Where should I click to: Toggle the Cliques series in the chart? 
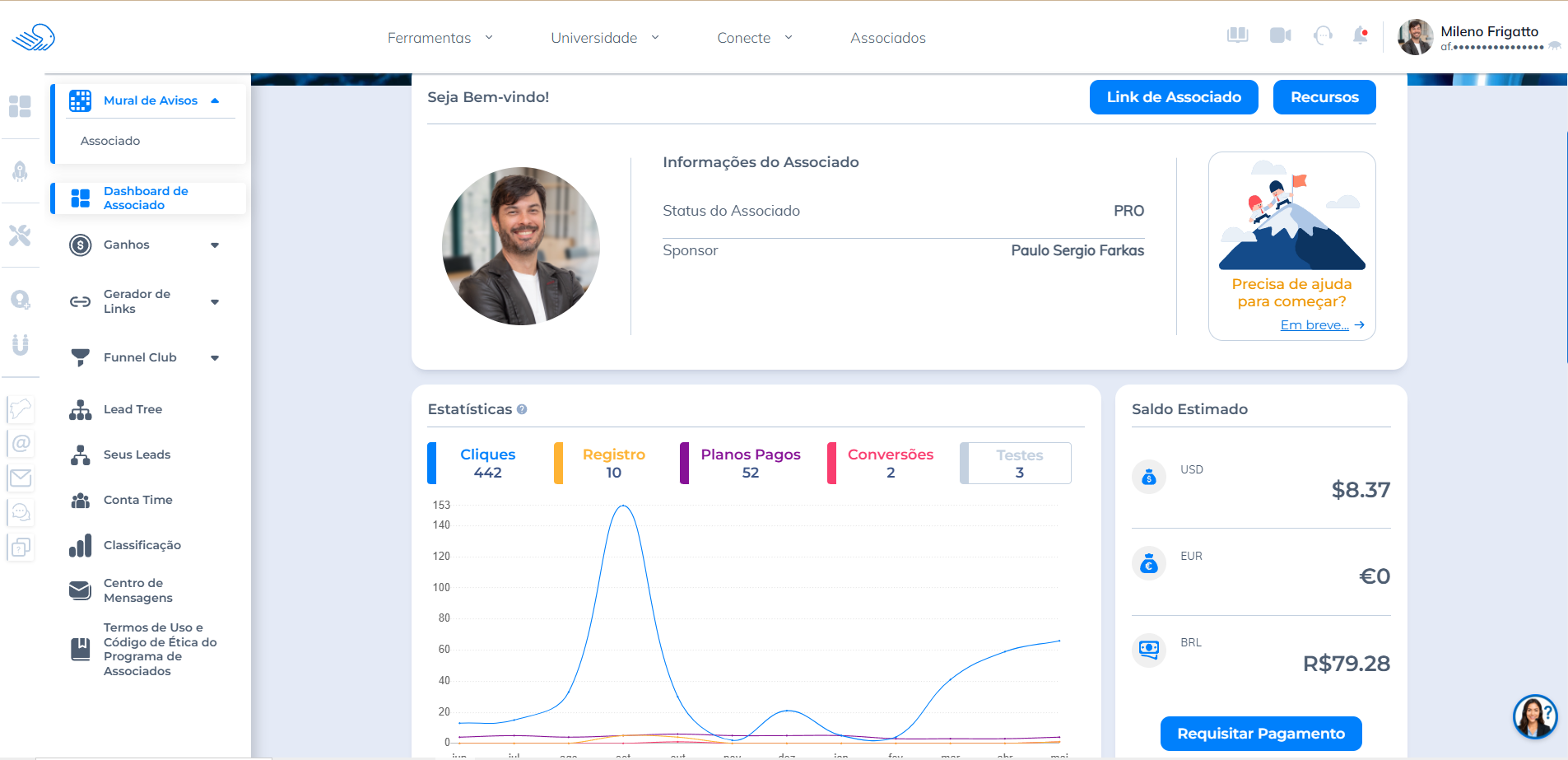487,463
